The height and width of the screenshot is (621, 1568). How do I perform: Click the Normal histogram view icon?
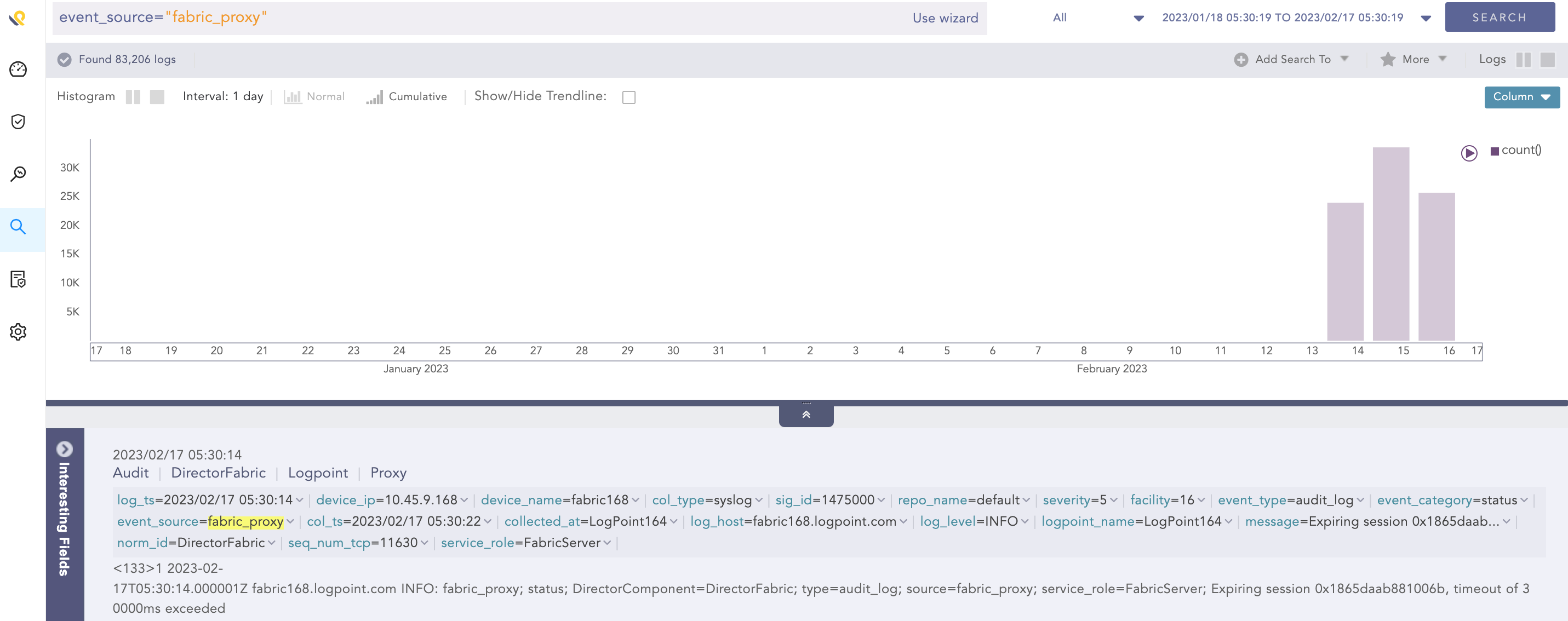[294, 96]
